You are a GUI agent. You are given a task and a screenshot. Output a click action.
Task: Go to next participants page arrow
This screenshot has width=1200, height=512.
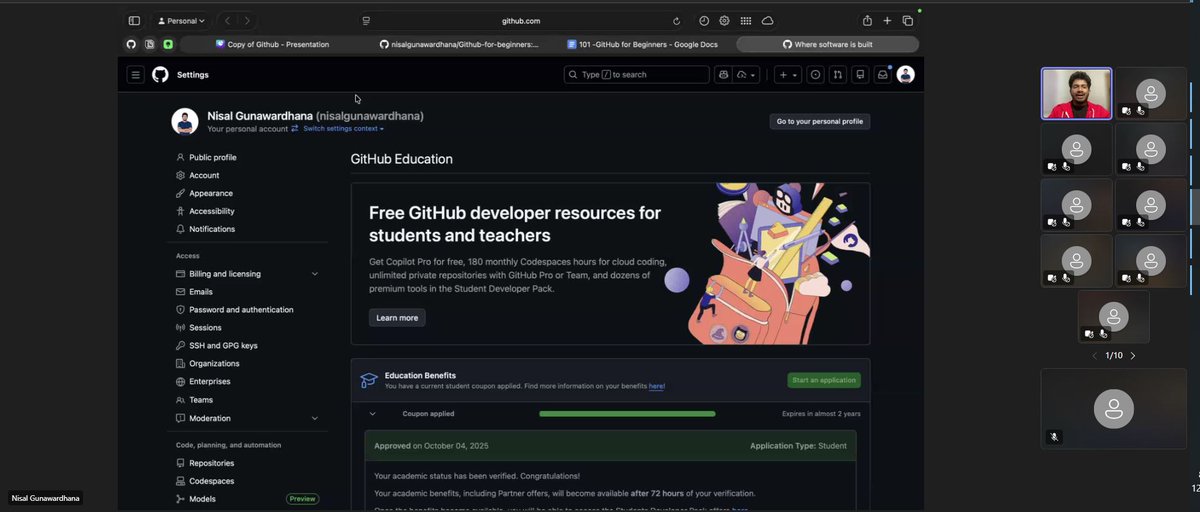click(x=1132, y=356)
